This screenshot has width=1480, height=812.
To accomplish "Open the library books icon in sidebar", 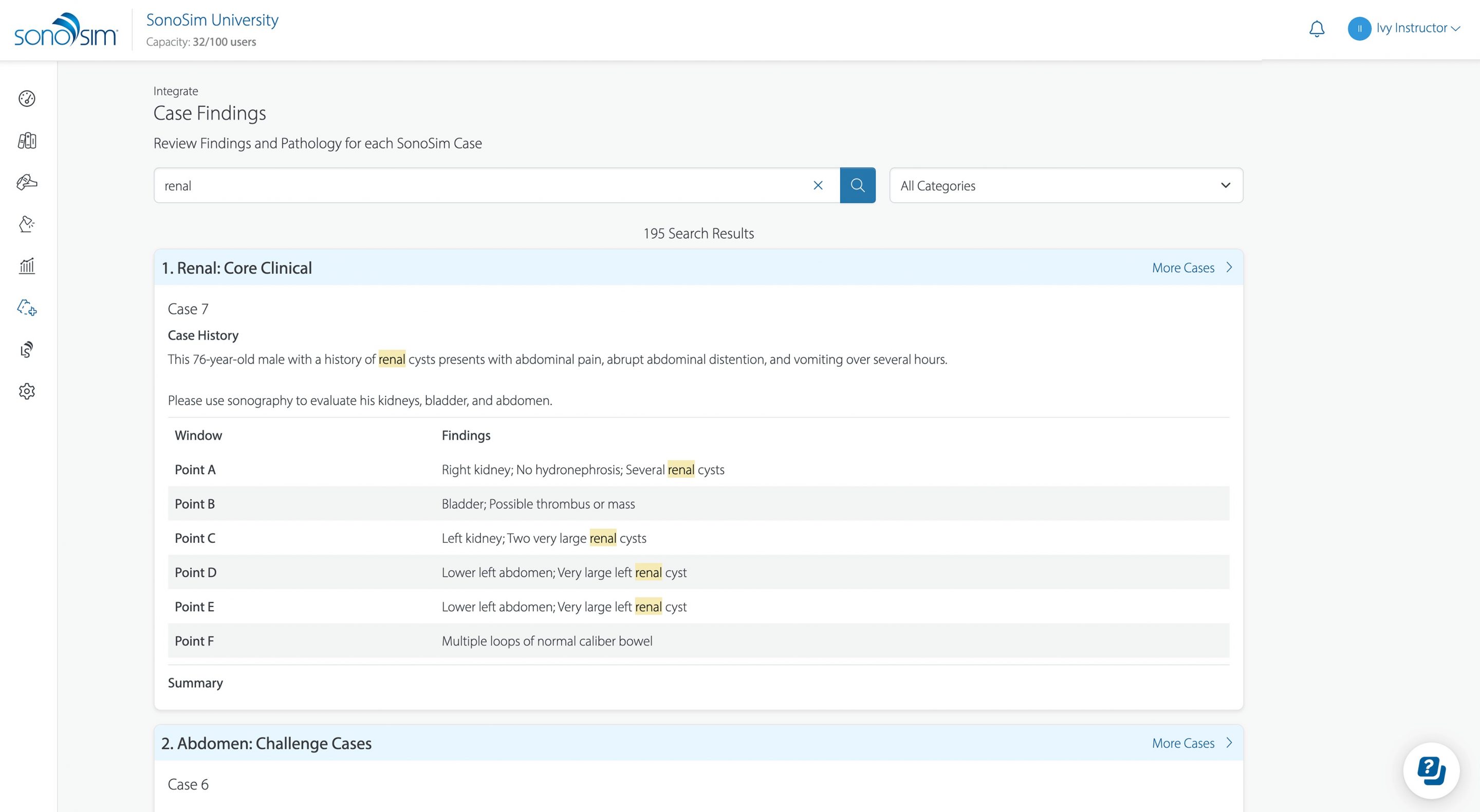I will tap(27, 141).
